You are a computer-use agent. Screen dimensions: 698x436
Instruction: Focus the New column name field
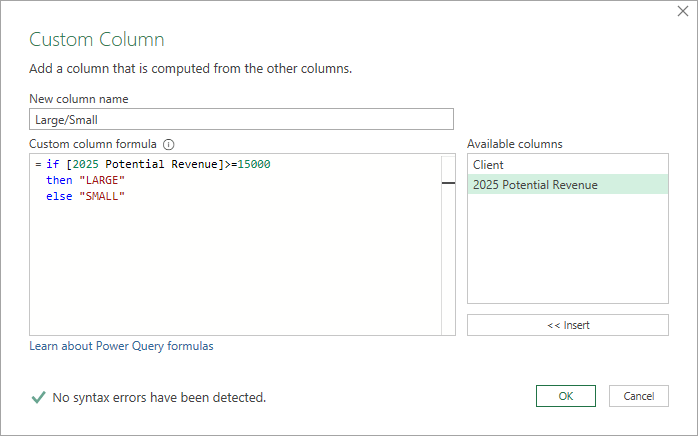[x=241, y=119]
